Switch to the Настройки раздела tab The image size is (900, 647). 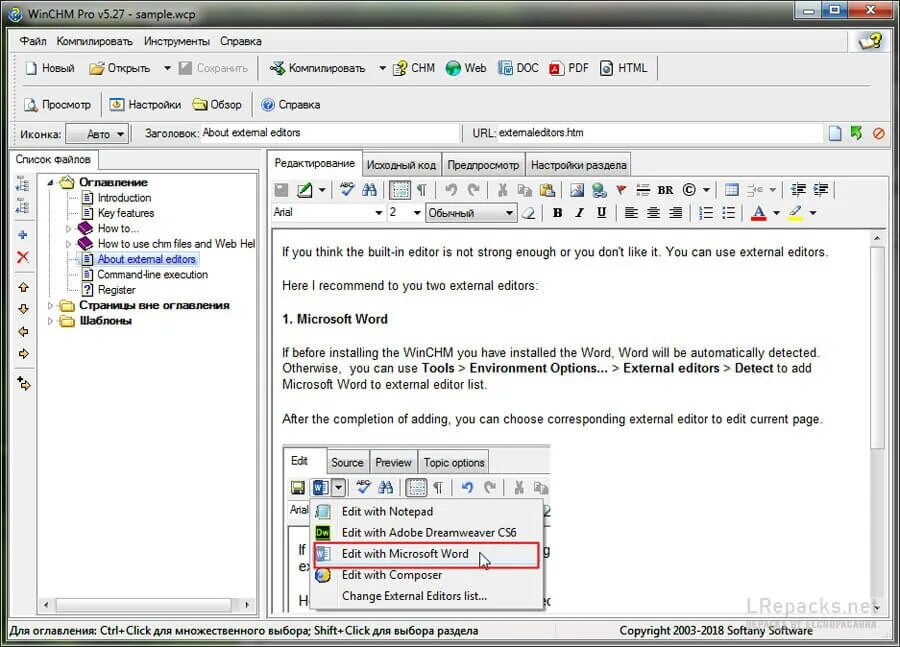[578, 165]
